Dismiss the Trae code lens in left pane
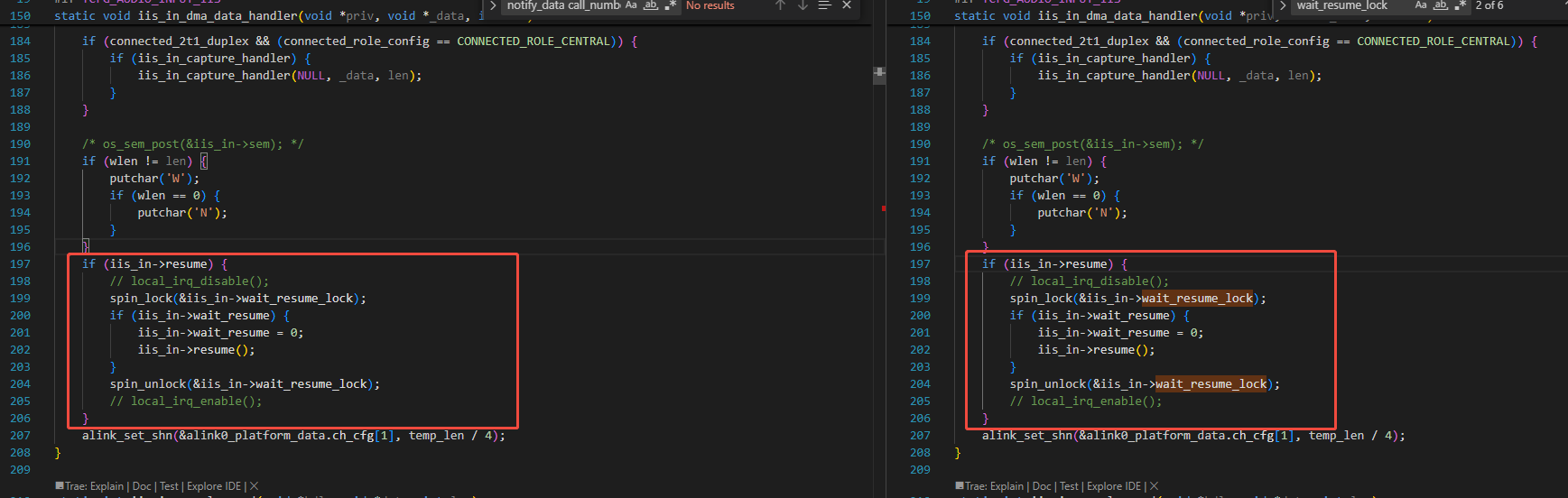The height and width of the screenshot is (498, 1568). point(254,486)
